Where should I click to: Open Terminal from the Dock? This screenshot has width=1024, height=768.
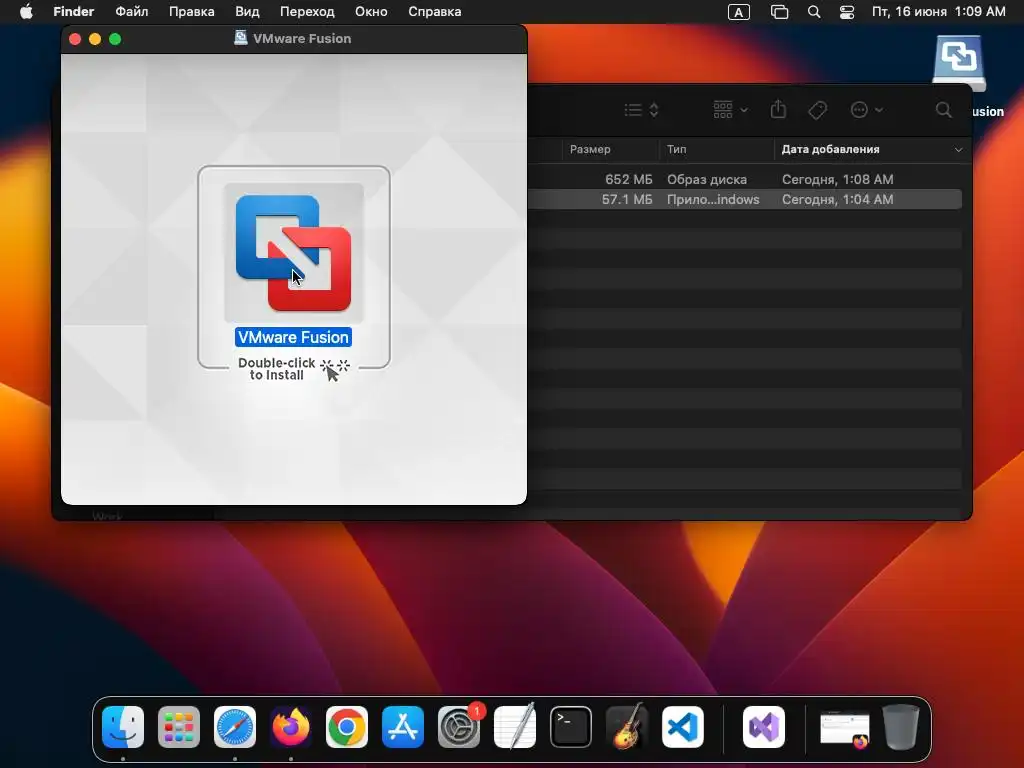coord(571,727)
